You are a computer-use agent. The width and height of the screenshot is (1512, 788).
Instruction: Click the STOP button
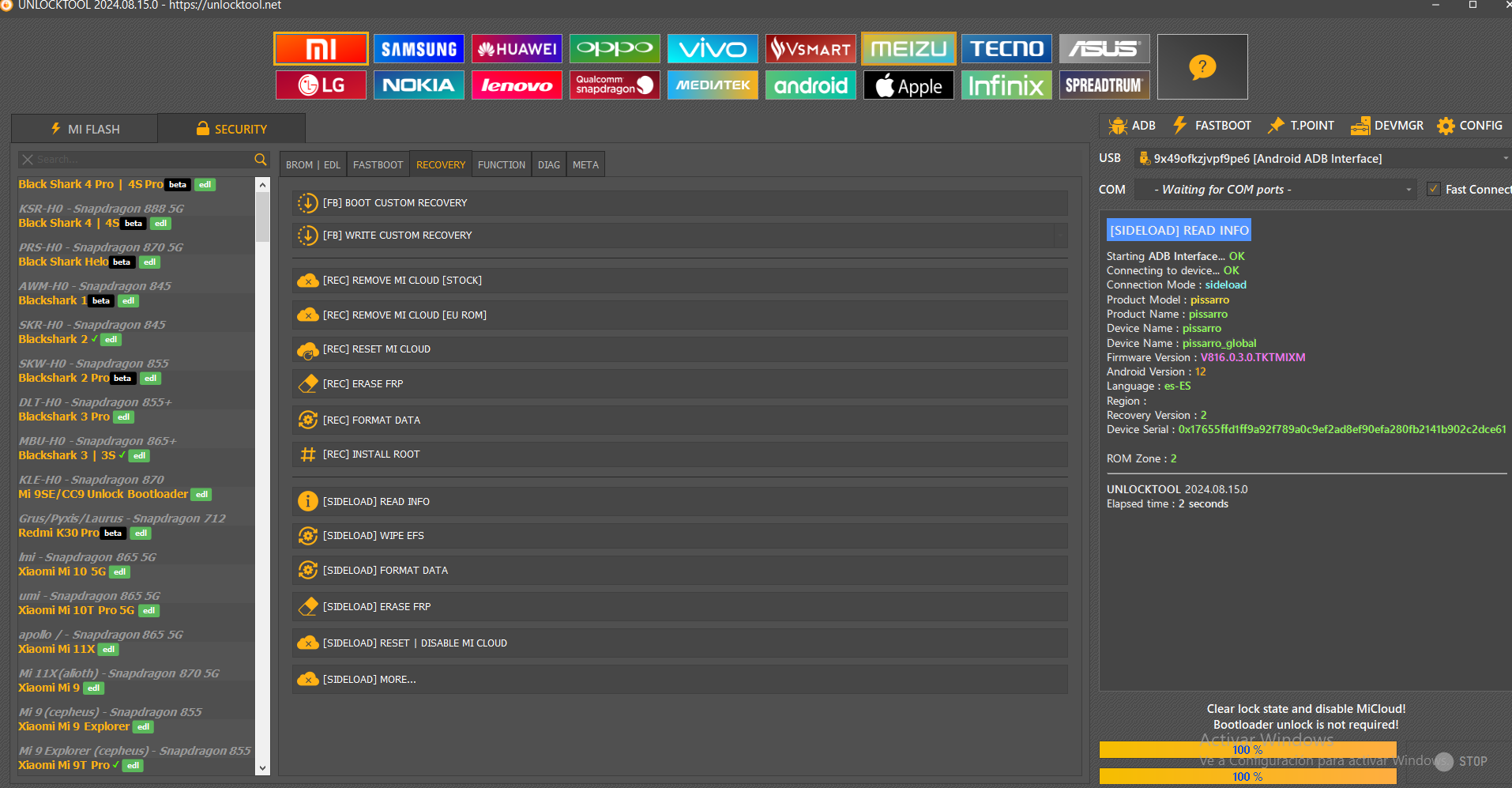coord(1461,761)
